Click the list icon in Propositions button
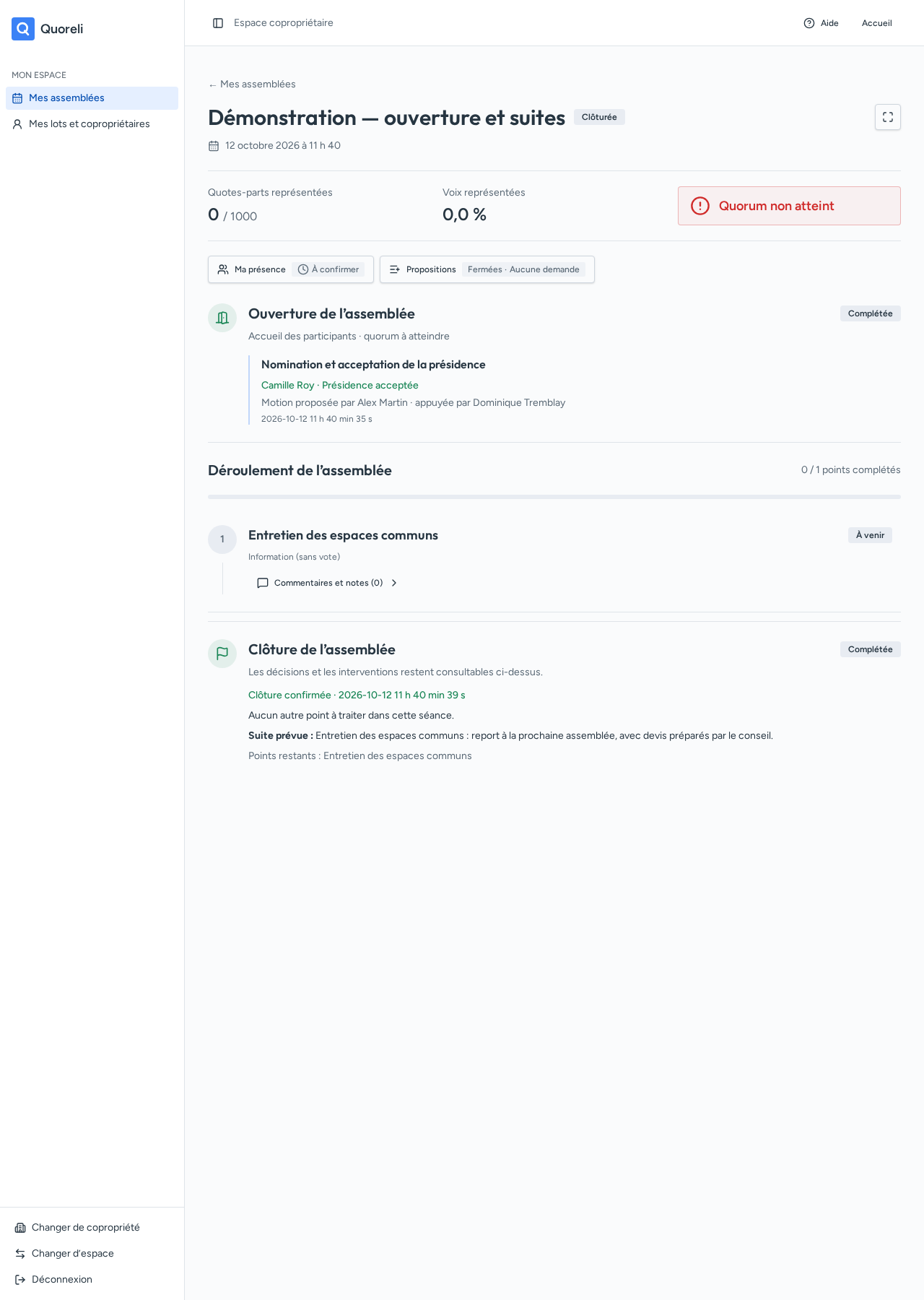 395,269
